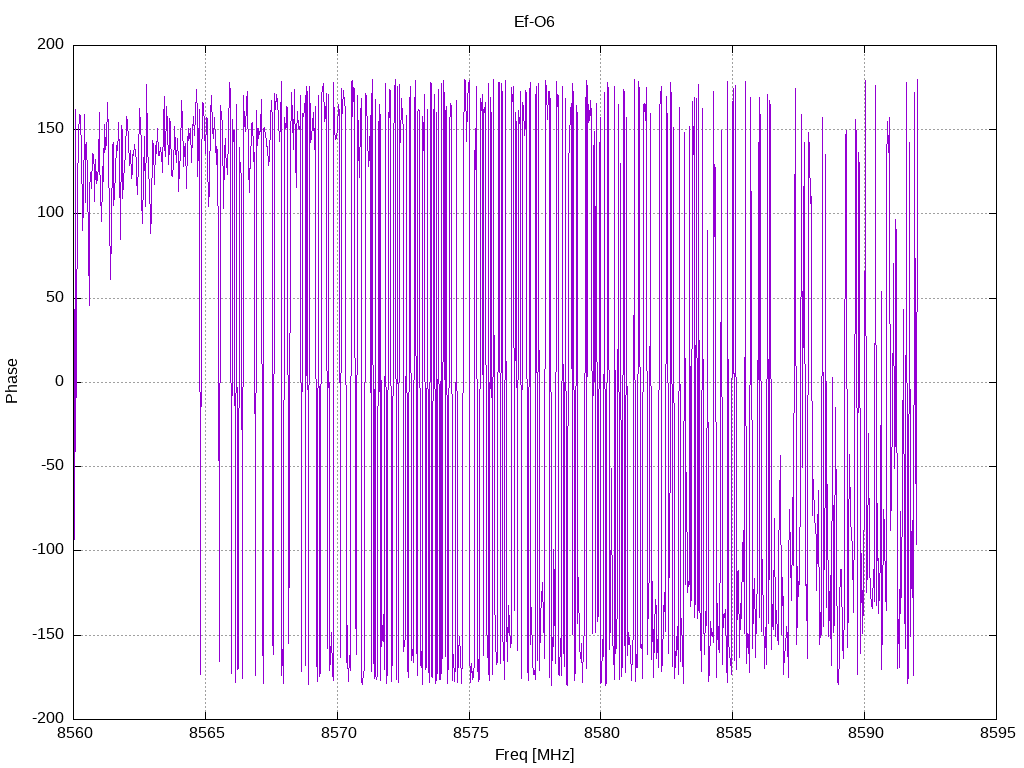Click the x-axis tick label 8595
Screen dimensions: 1024x768
click(x=997, y=733)
